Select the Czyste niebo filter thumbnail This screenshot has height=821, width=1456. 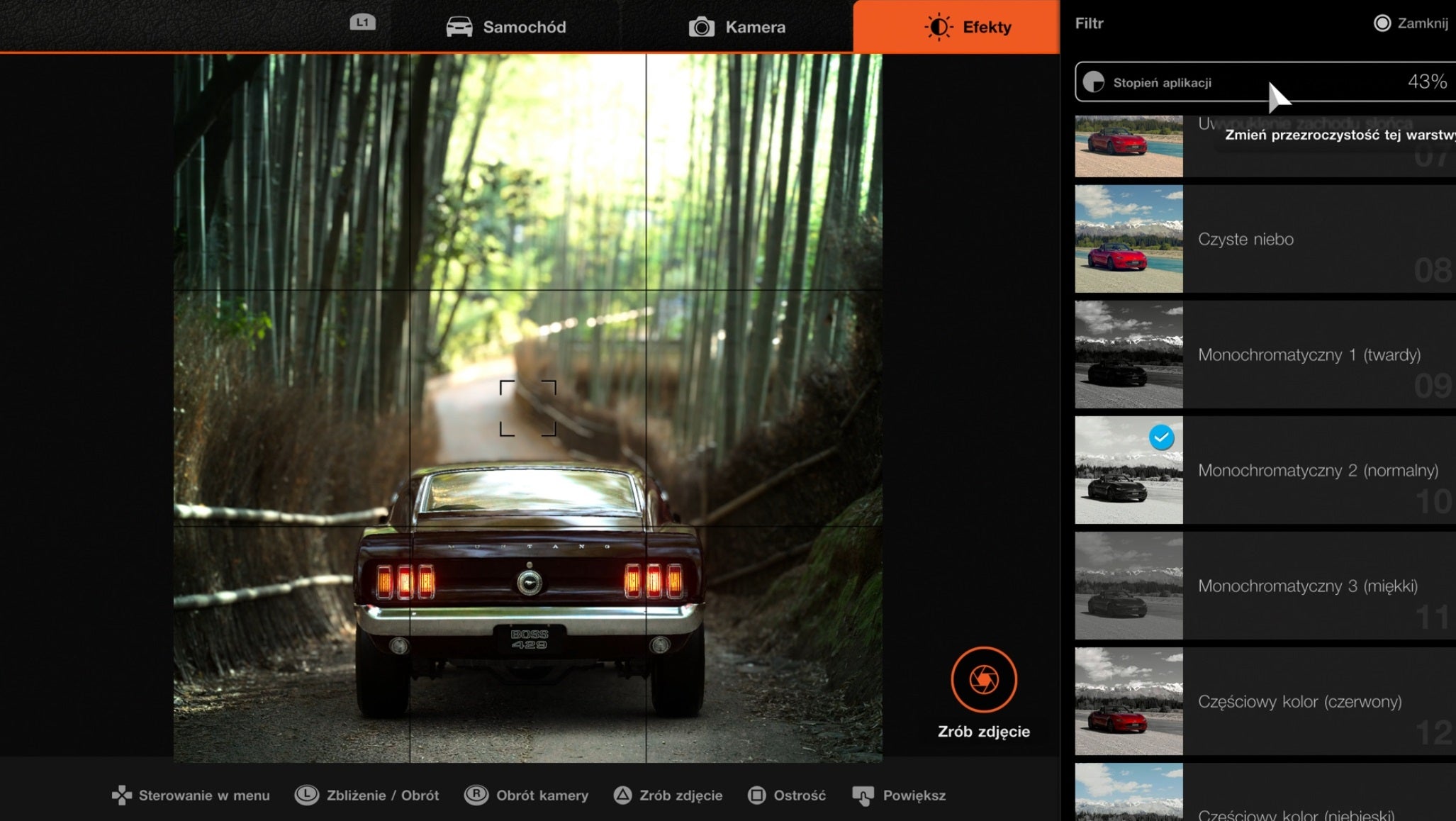pos(1129,239)
